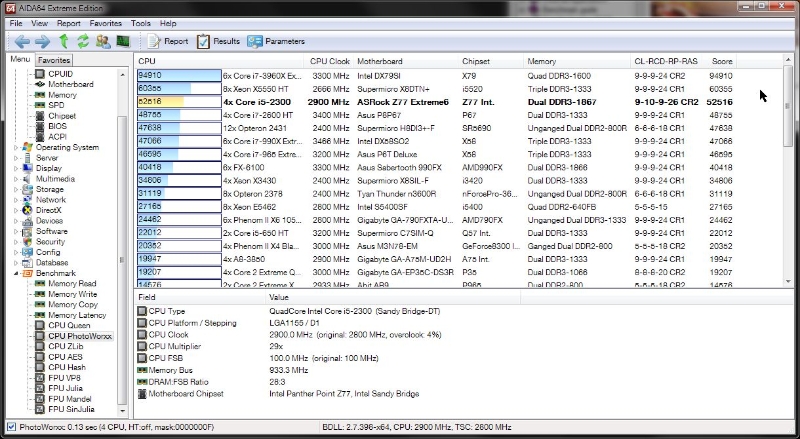
Task: Open the Memory Copy benchmark icon
Action: point(40,304)
